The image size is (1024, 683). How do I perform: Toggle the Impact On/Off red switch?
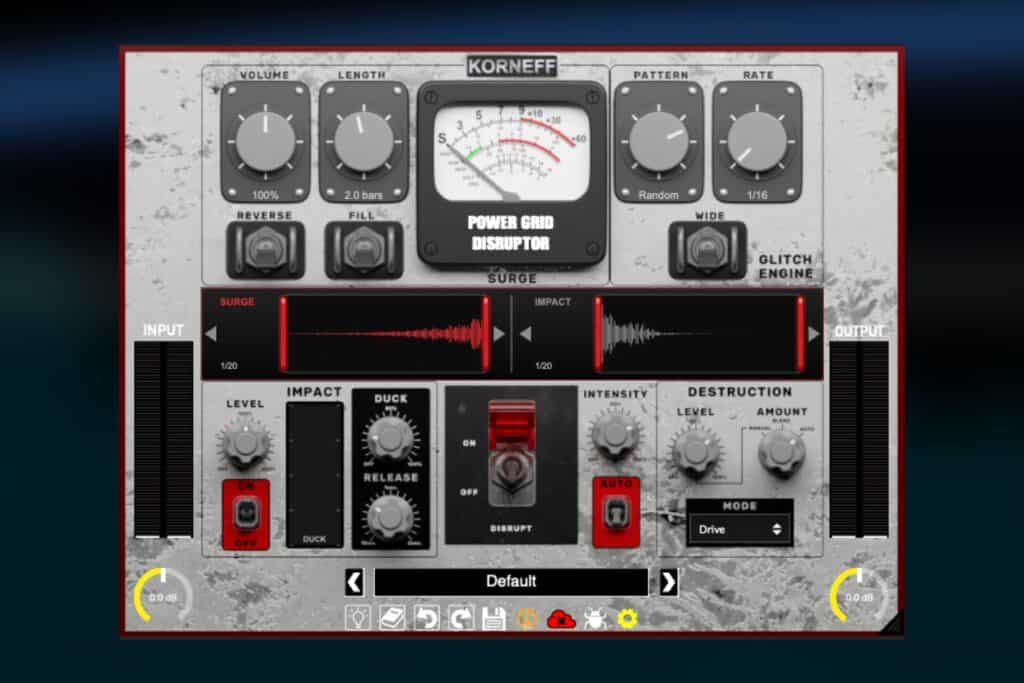pos(246,514)
